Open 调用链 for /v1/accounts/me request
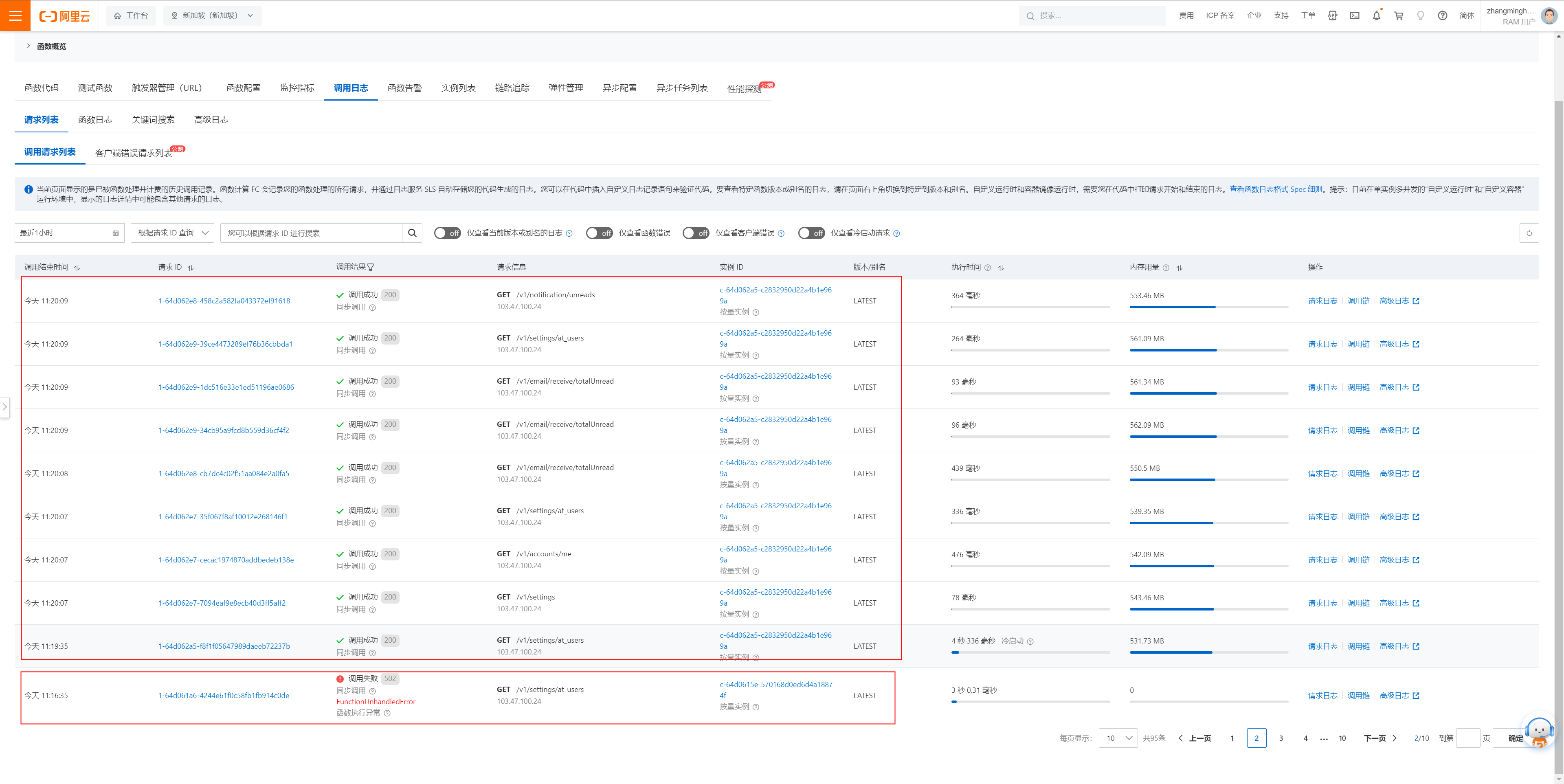 pos(1358,560)
